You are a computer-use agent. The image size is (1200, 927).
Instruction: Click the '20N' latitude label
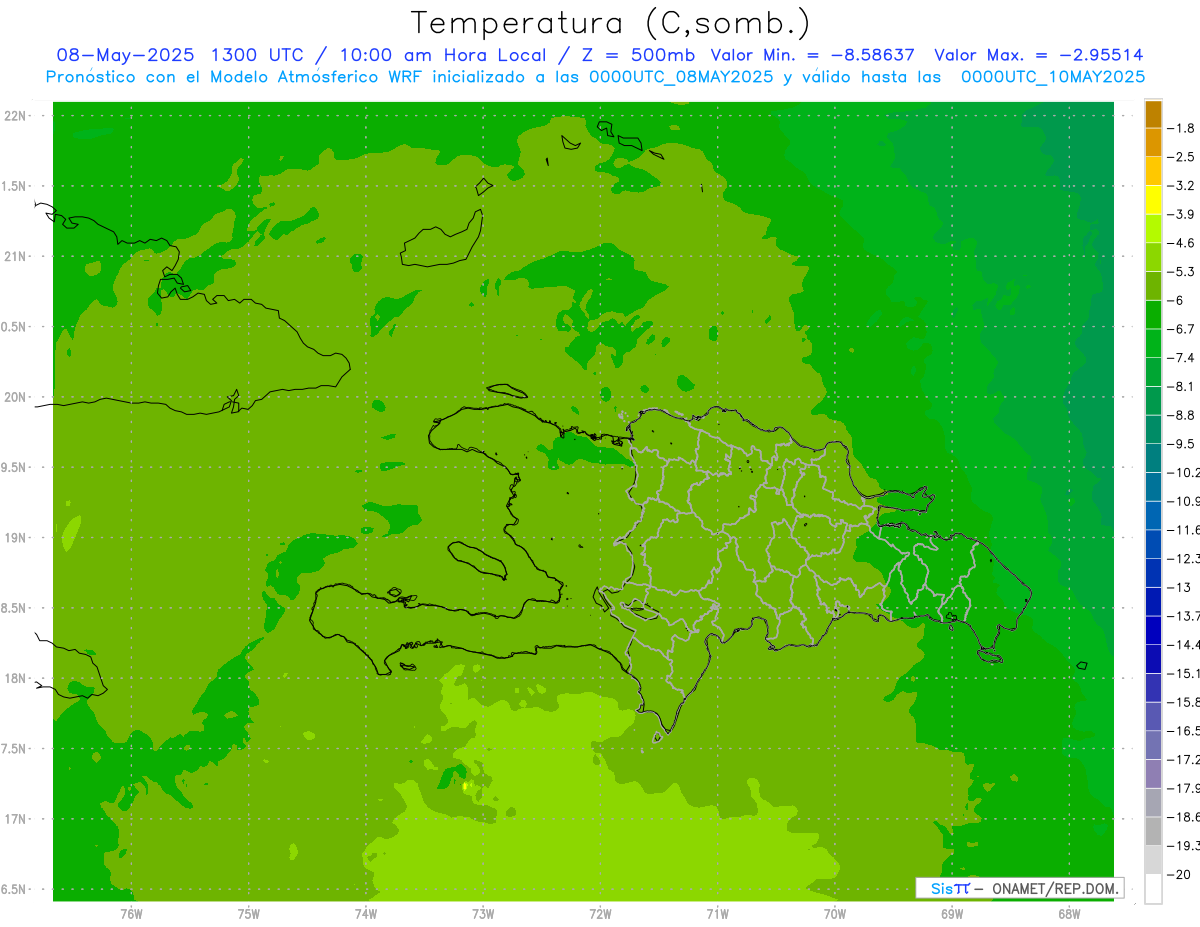click(x=15, y=397)
